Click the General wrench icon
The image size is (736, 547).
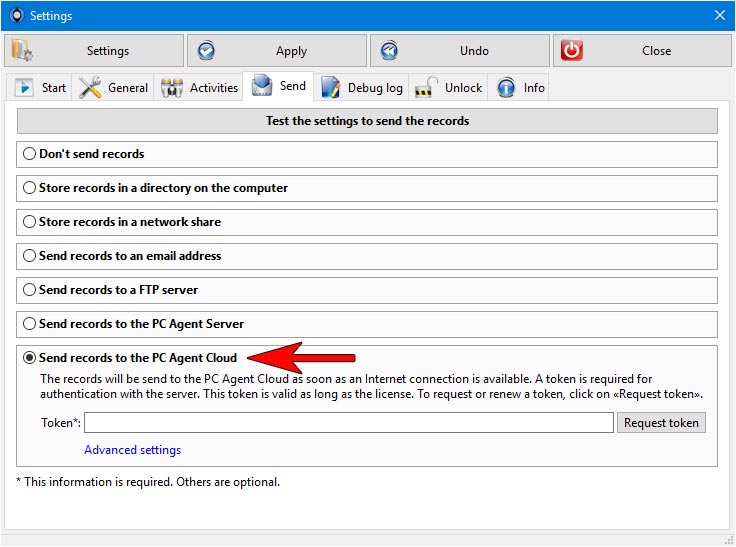tap(90, 87)
